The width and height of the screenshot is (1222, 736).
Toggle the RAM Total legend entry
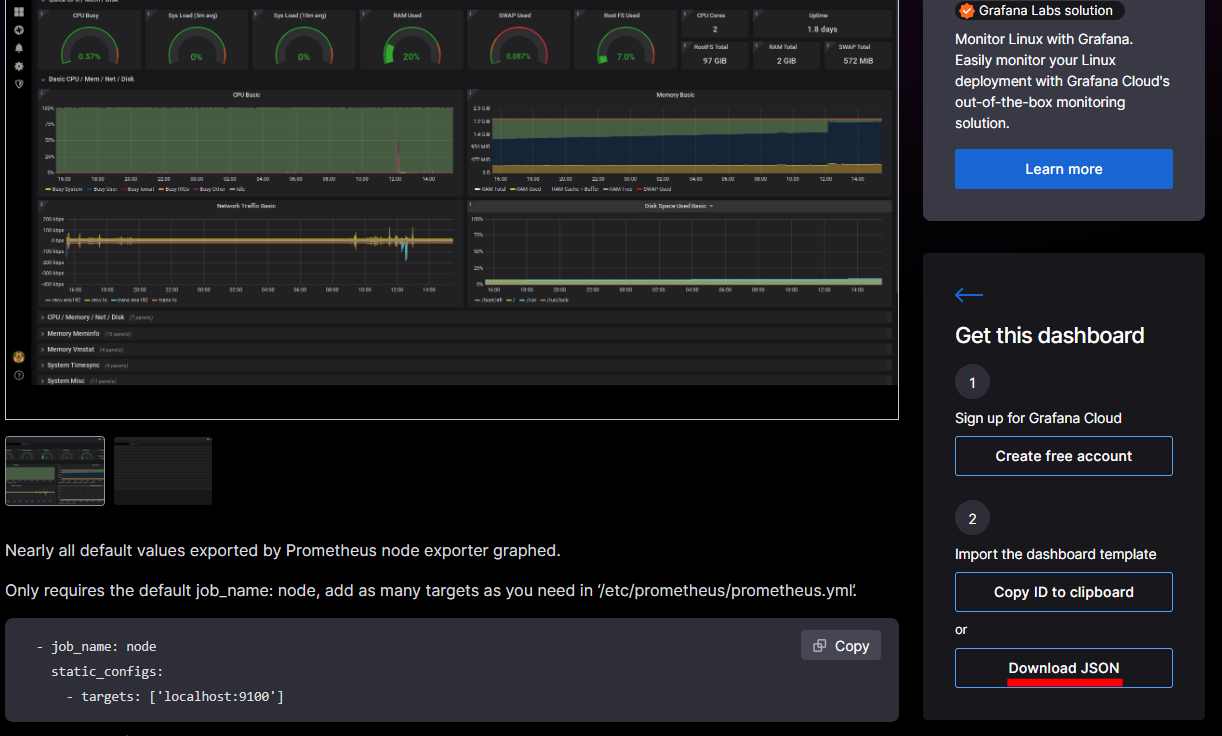click(490, 188)
